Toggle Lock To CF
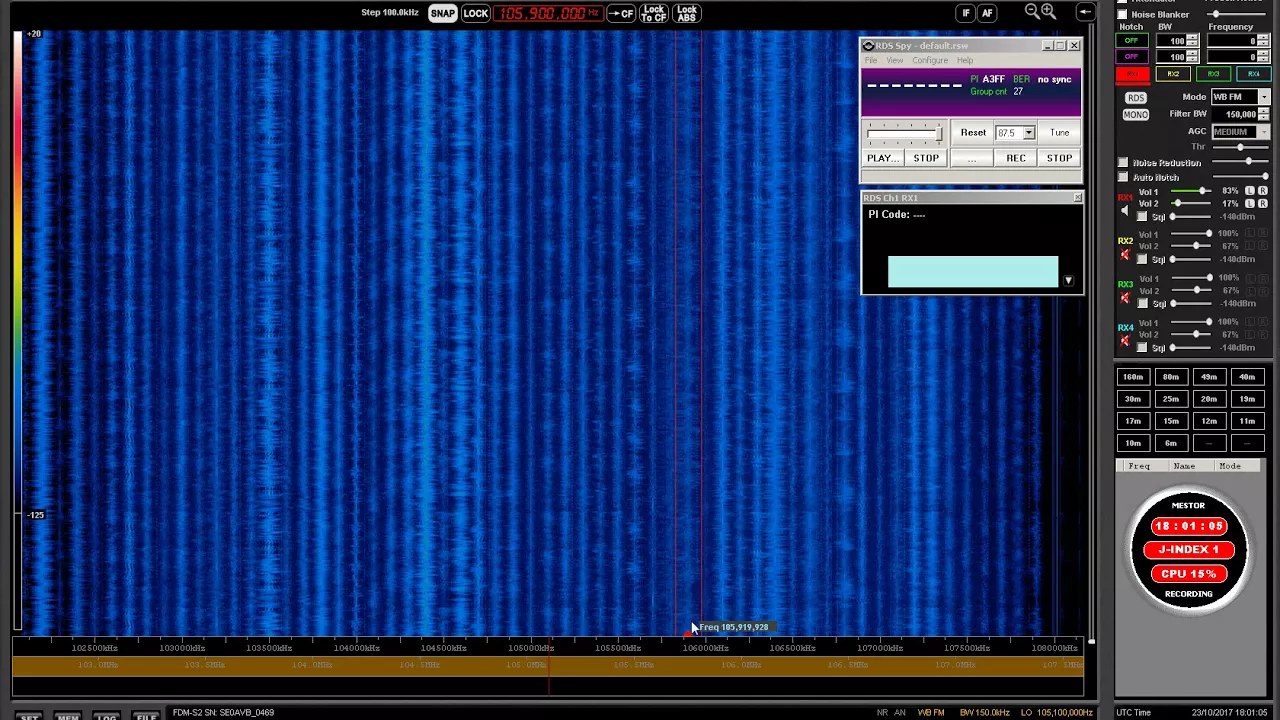The height and width of the screenshot is (720, 1280). (654, 13)
